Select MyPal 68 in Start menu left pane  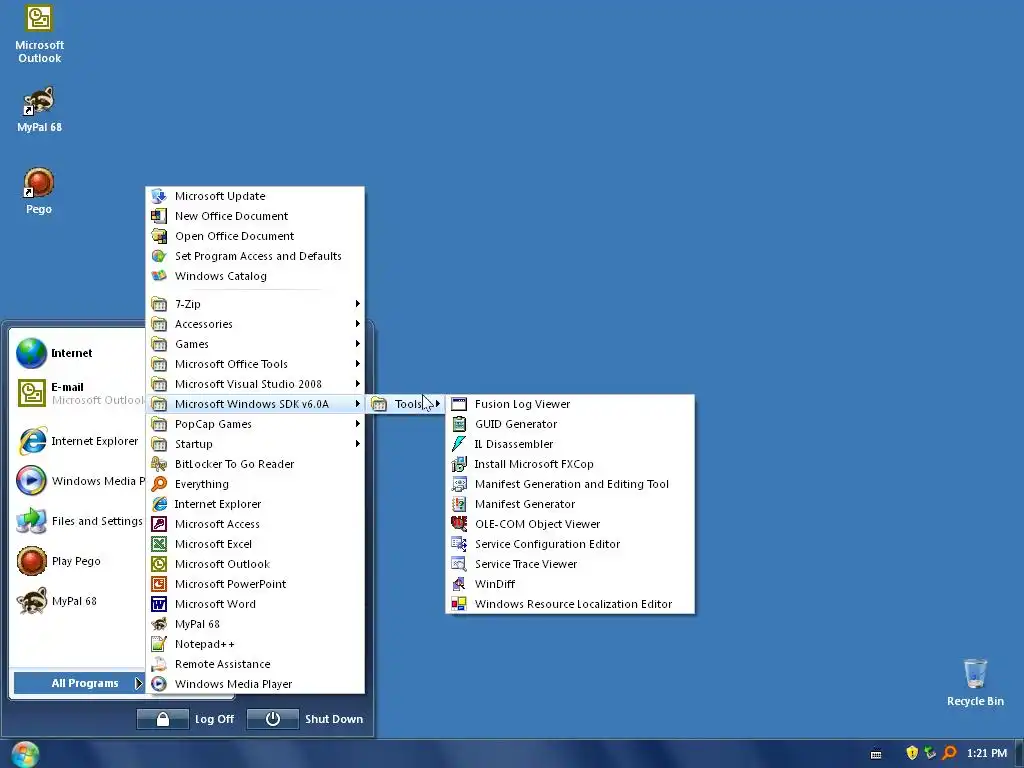(77, 601)
